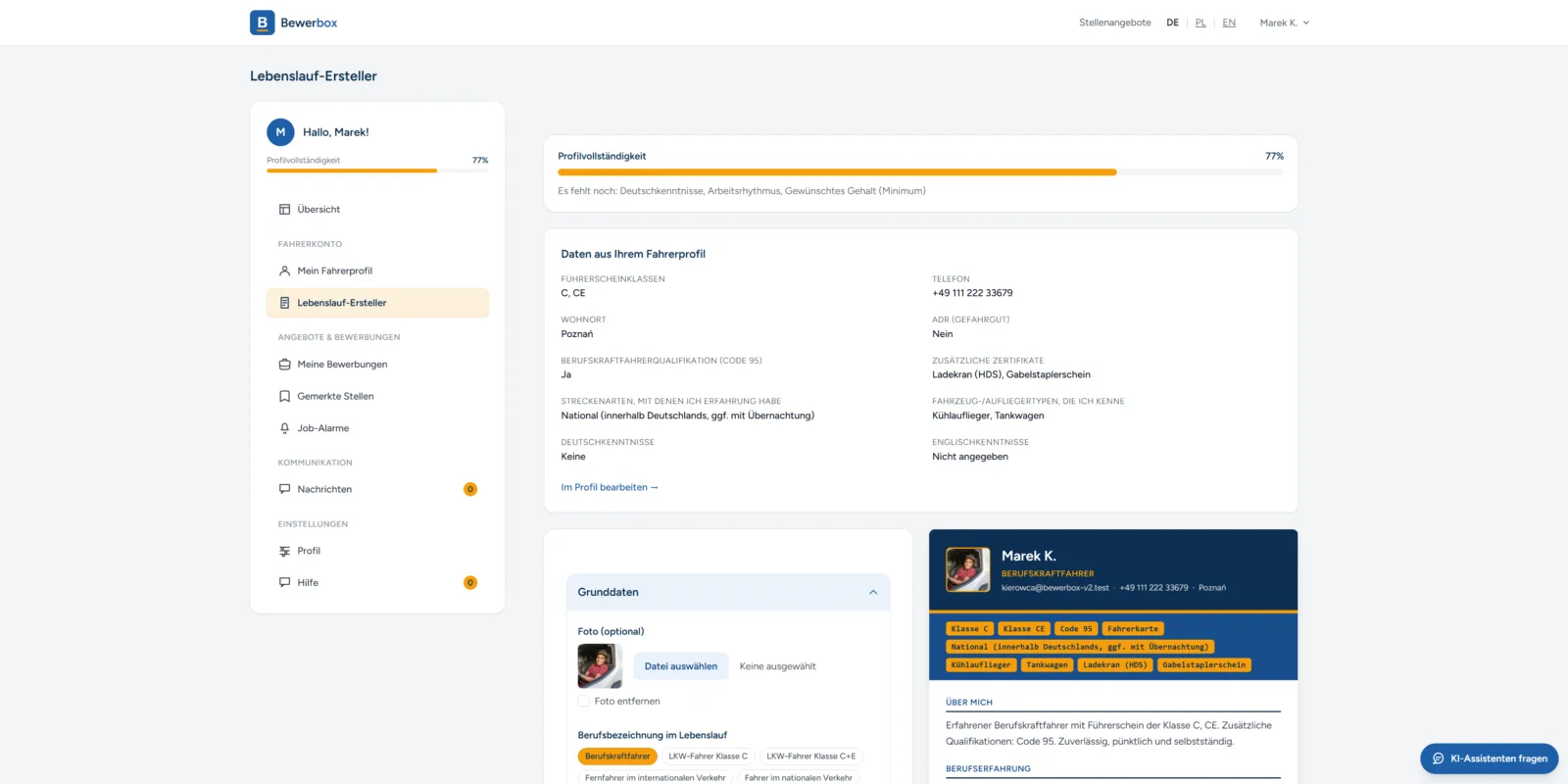This screenshot has width=1568, height=784.
Task: Ask the KI-Assistenten fragen button
Action: [x=1489, y=759]
